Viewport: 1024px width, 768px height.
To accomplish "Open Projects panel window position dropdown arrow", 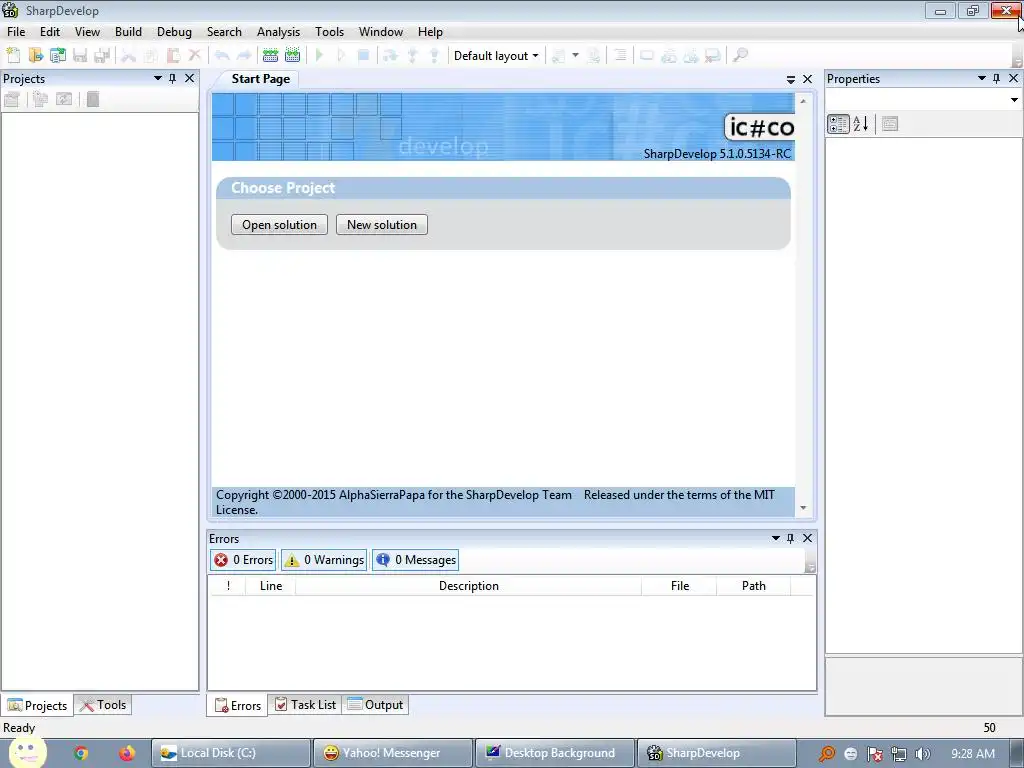I will (157, 78).
